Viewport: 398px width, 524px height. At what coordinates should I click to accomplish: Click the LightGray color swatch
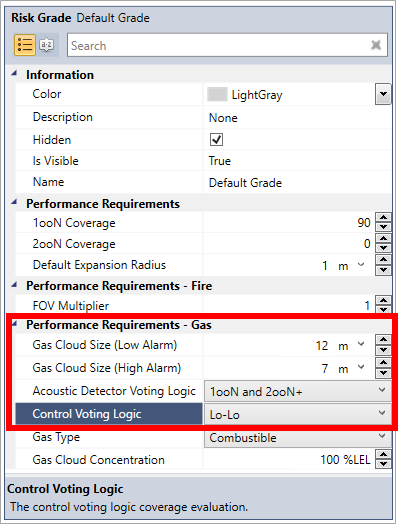pyautogui.click(x=217, y=94)
